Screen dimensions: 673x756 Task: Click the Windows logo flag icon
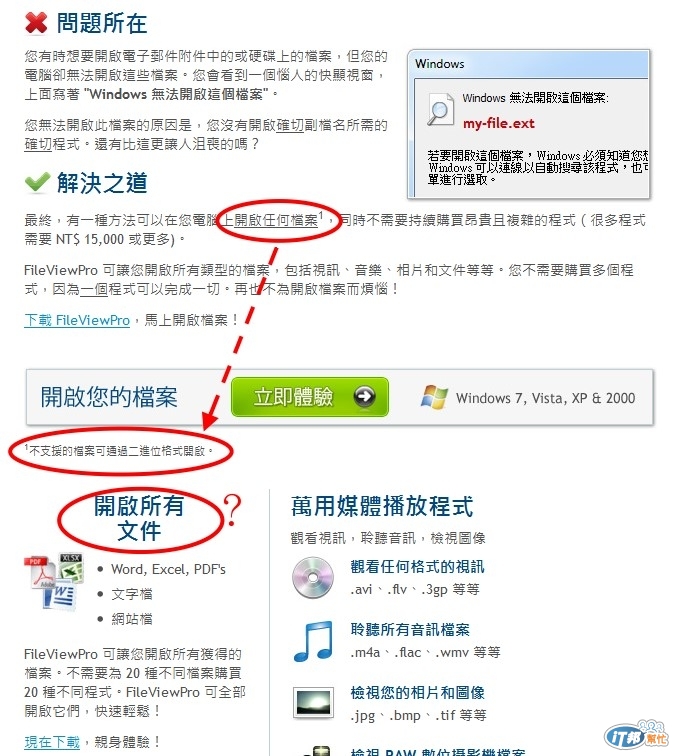pos(434,397)
